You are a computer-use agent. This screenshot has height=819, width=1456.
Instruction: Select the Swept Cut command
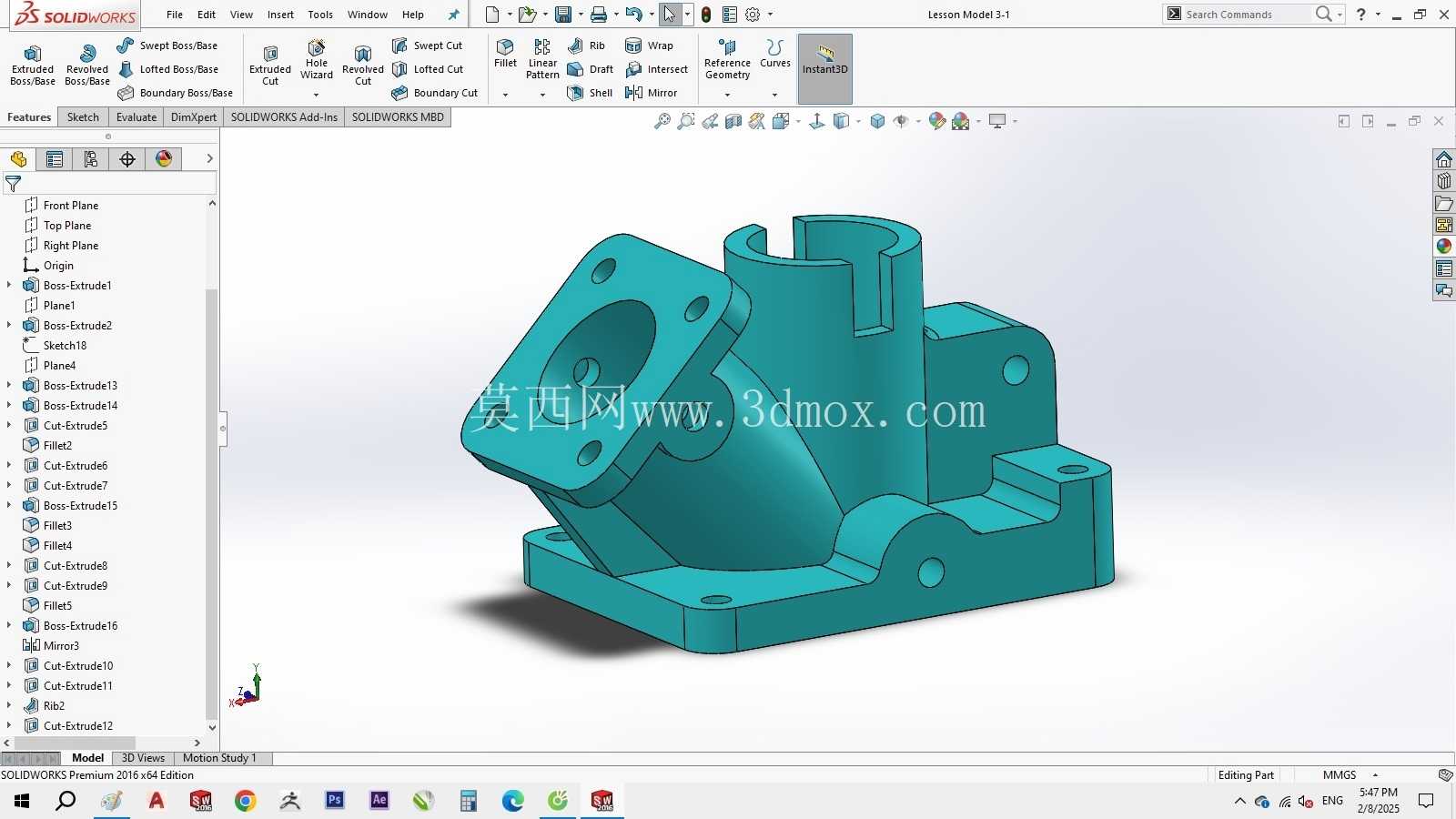click(x=427, y=45)
